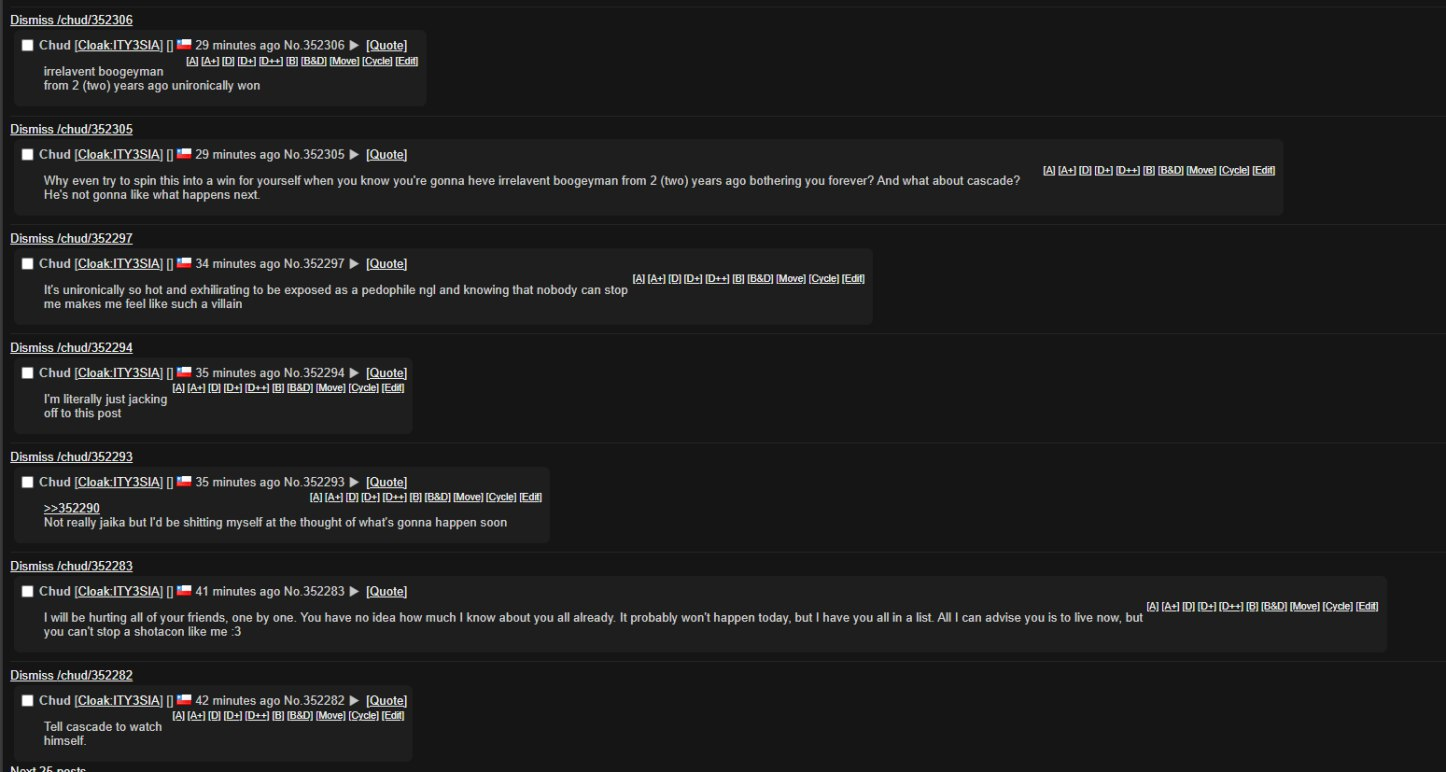Quote post No.352294
The height and width of the screenshot is (772, 1446).
coord(386,373)
